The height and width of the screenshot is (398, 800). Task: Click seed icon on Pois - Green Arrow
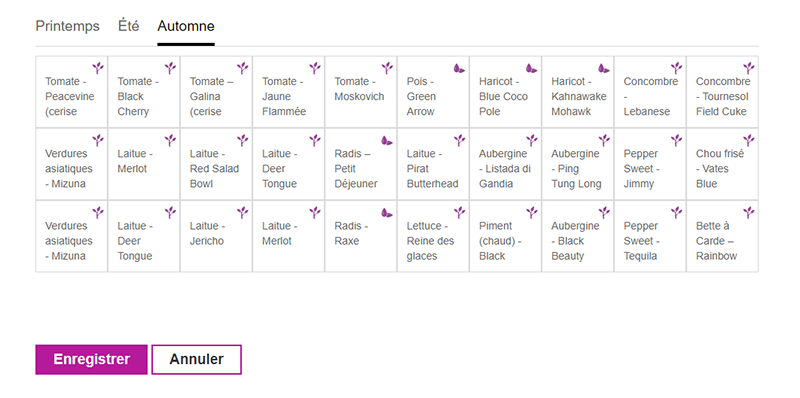pyautogui.click(x=459, y=68)
